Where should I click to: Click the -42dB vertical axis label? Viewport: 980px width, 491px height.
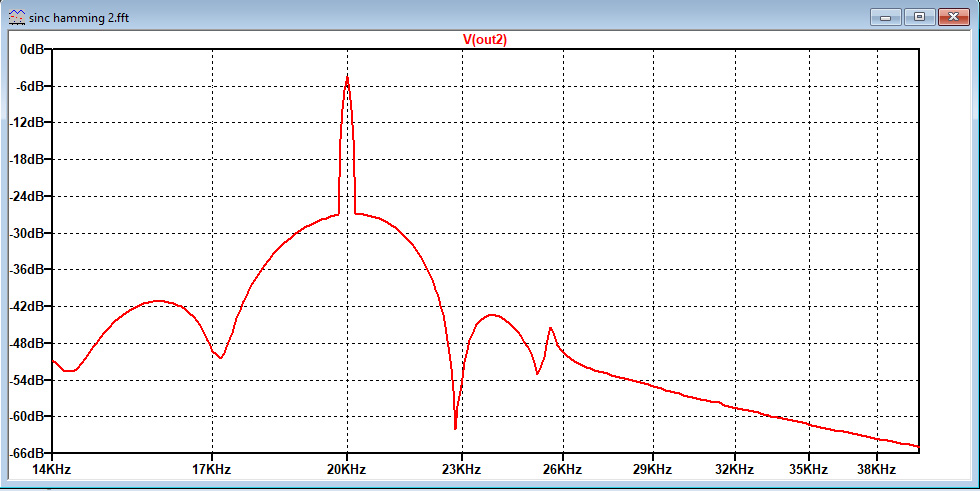pyautogui.click(x=27, y=306)
